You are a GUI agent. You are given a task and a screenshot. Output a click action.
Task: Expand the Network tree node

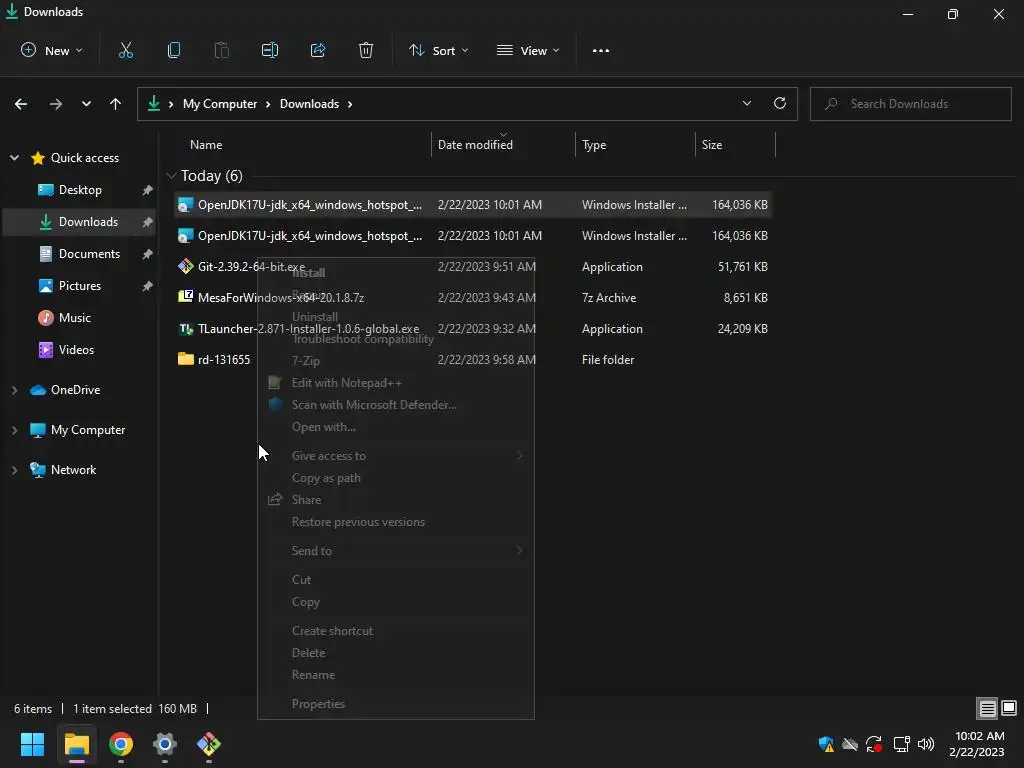click(14, 470)
